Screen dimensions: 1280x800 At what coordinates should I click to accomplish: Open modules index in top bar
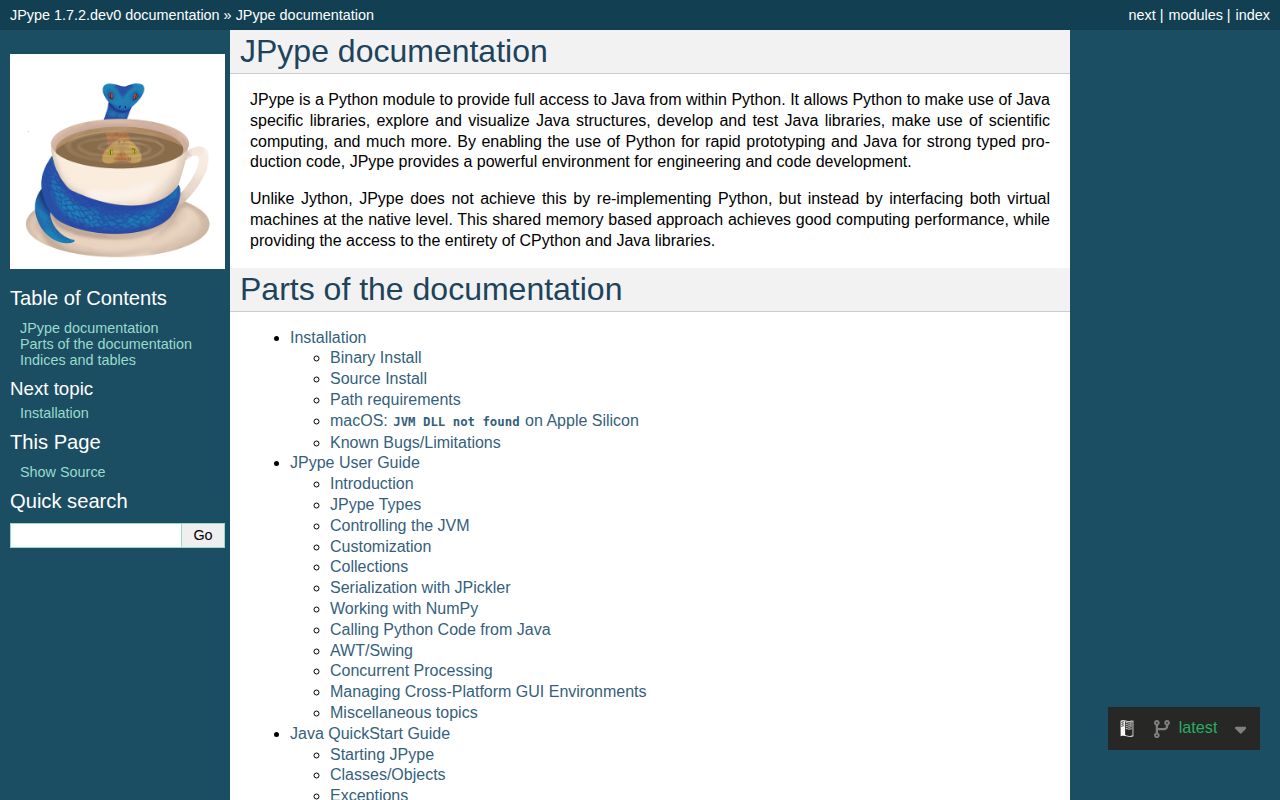click(x=1196, y=15)
